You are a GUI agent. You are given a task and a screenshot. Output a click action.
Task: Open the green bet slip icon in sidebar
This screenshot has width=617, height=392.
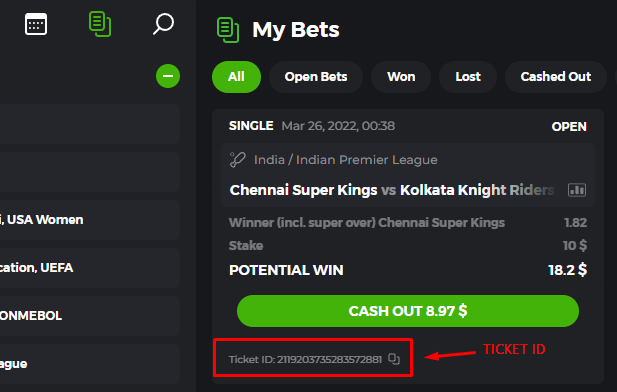coord(100,24)
